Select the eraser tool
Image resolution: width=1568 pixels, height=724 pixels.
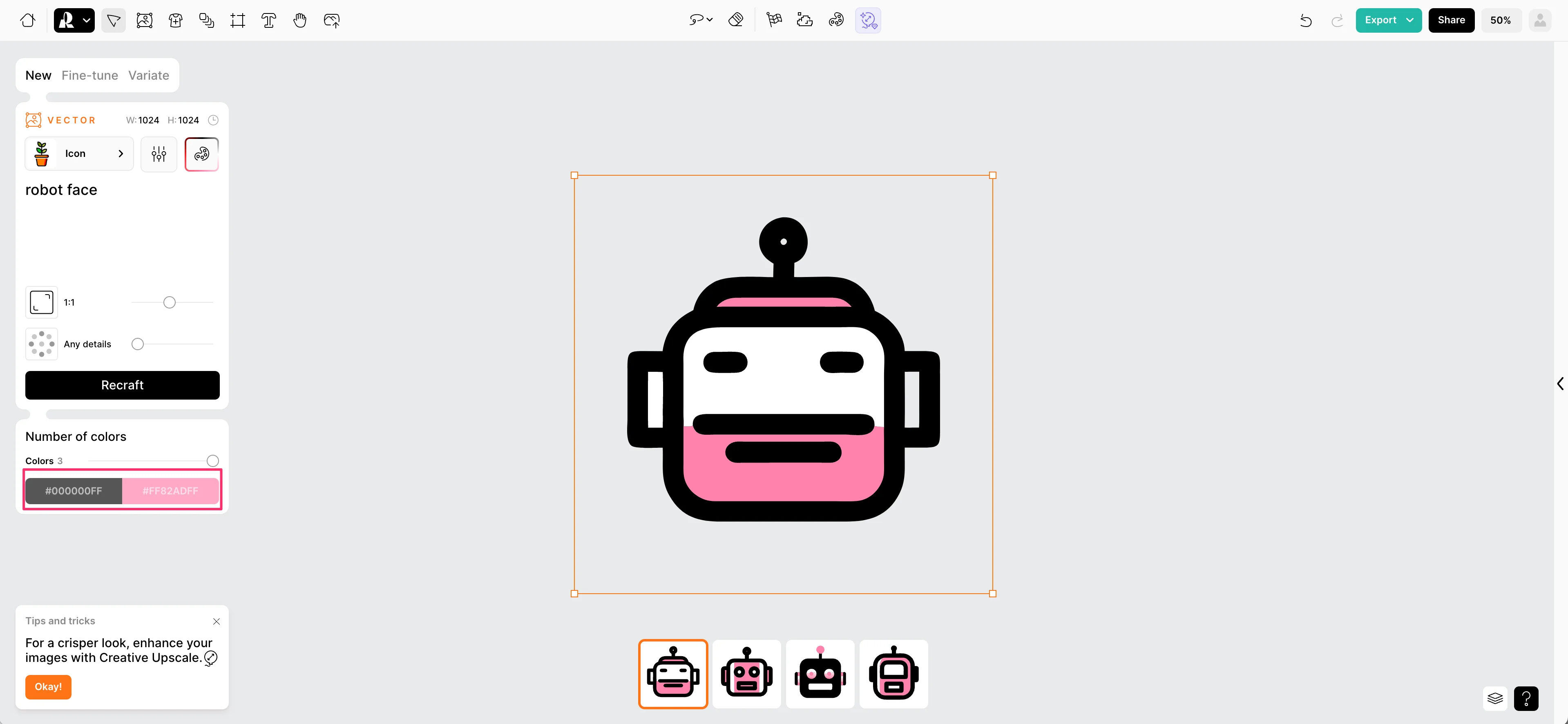point(736,20)
